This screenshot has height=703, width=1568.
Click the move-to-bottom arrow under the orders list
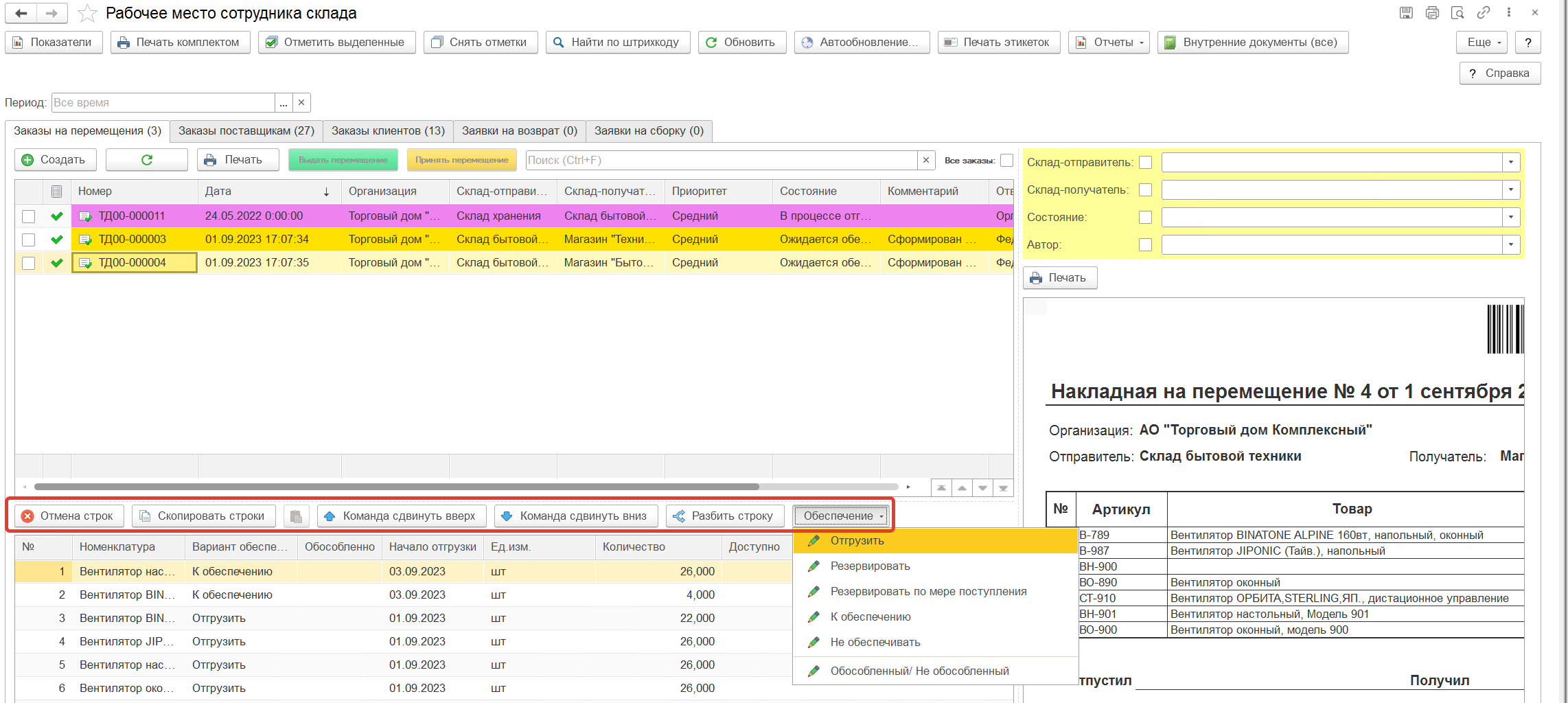[x=1003, y=488]
